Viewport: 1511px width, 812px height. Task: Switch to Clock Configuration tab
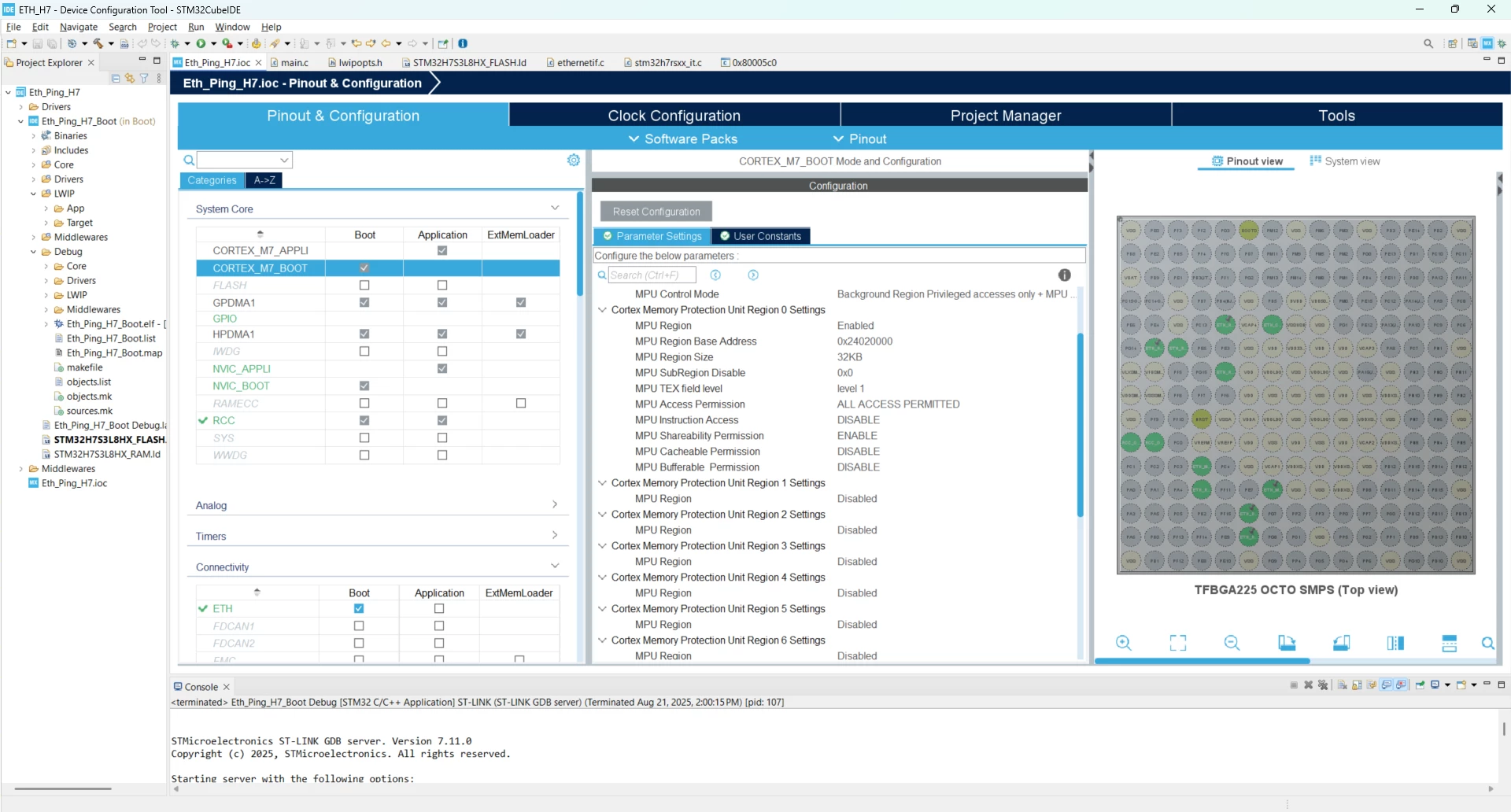tap(674, 116)
